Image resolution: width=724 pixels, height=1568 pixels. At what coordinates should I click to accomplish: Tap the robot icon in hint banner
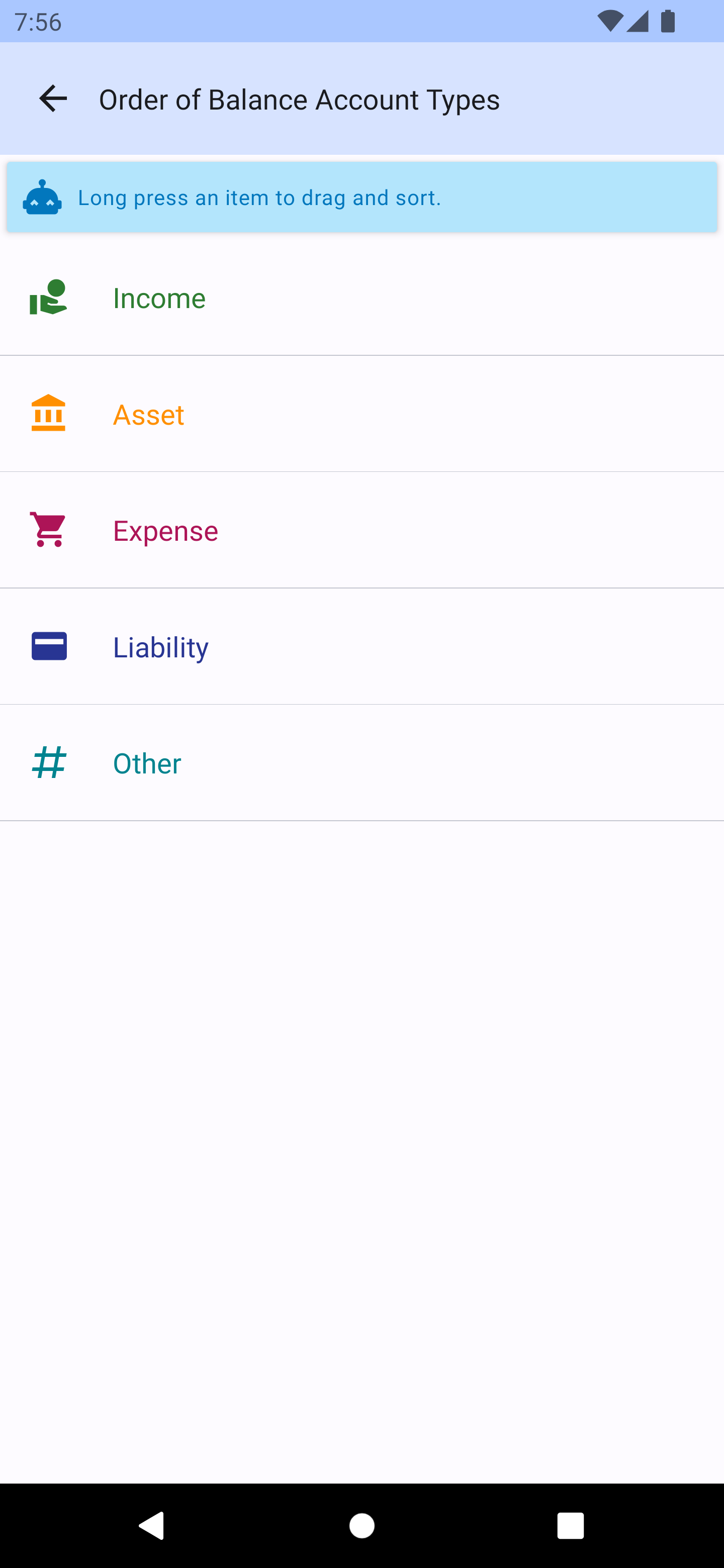(42, 197)
